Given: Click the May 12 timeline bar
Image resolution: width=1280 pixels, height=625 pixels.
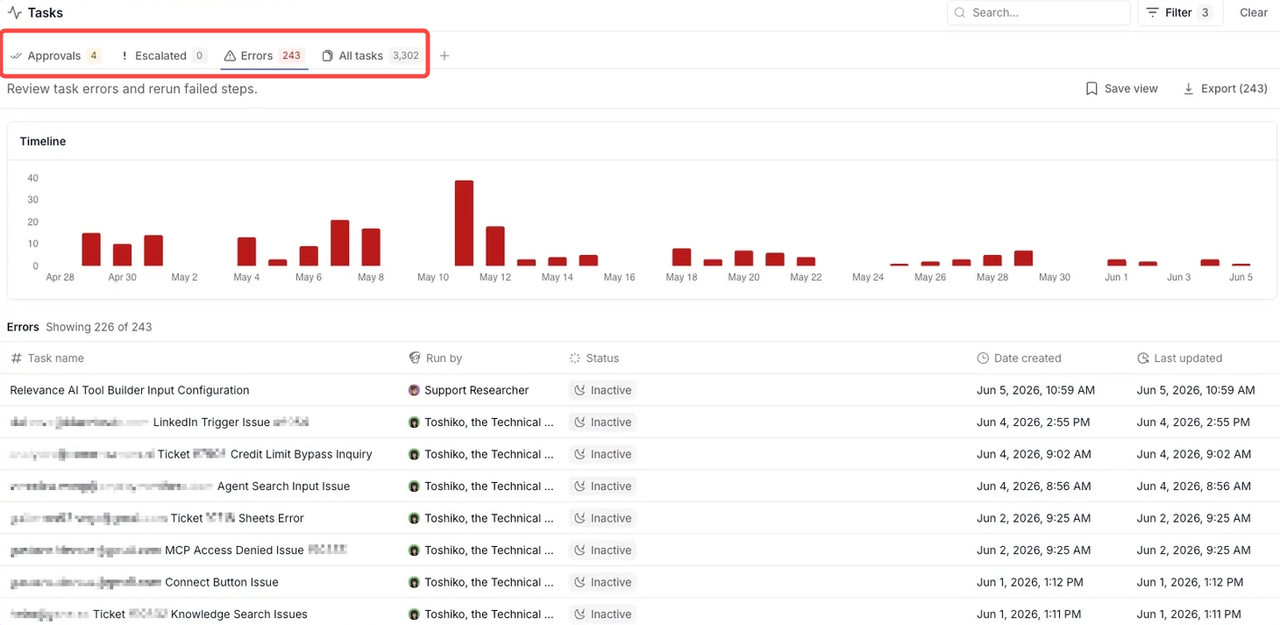Looking at the screenshot, I should coord(495,246).
